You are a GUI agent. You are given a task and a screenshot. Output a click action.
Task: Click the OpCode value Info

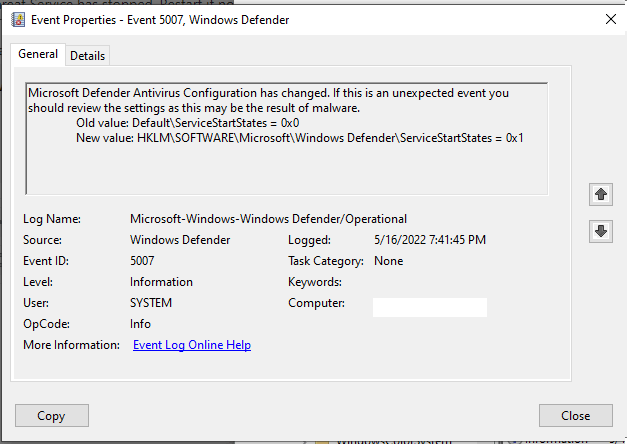point(140,324)
